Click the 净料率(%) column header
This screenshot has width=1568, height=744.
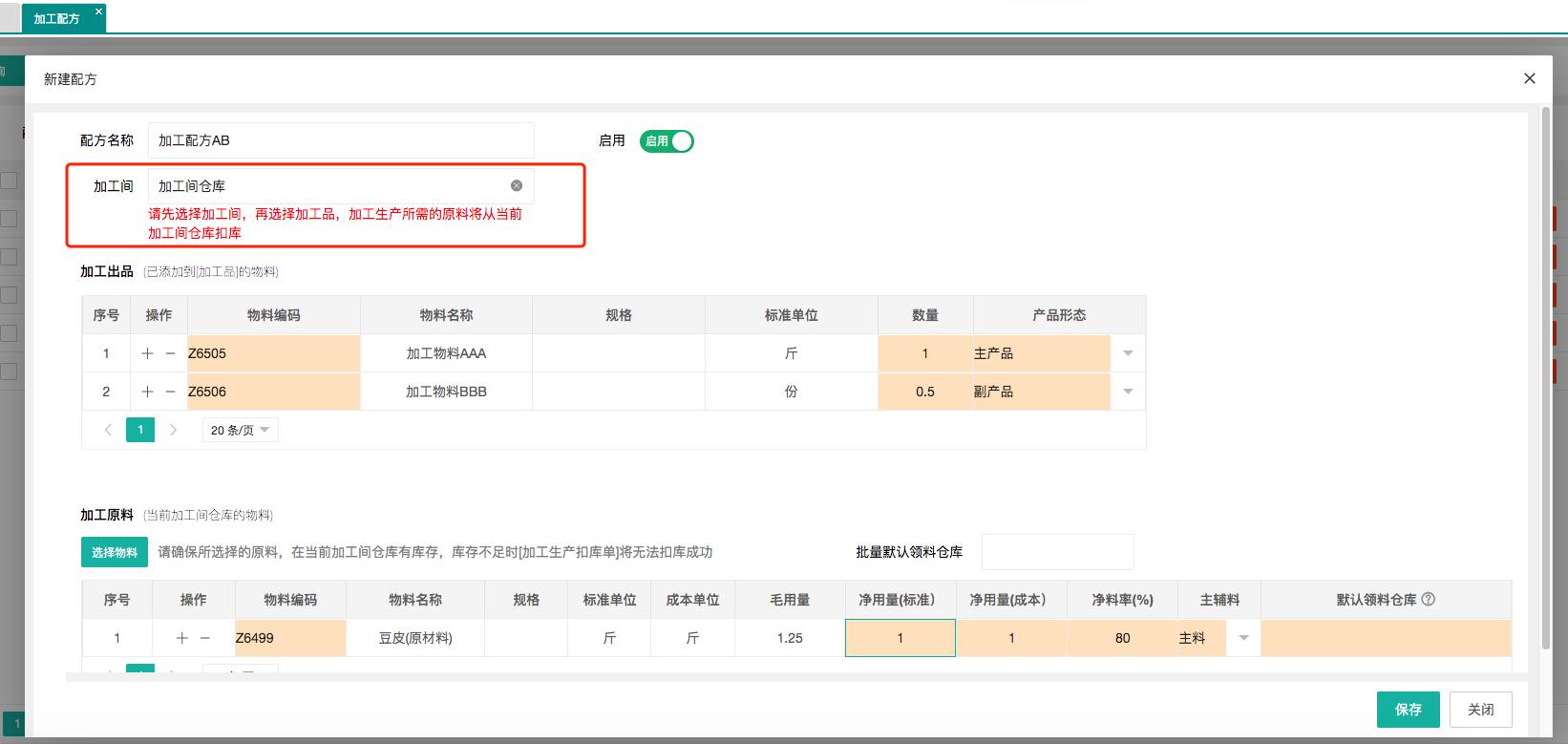(x=1122, y=600)
